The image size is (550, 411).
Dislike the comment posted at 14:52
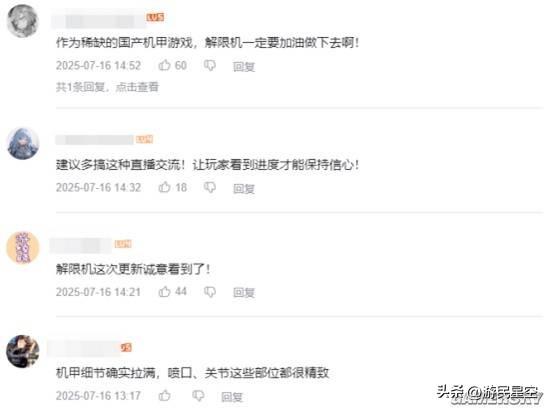pyautogui.click(x=210, y=66)
